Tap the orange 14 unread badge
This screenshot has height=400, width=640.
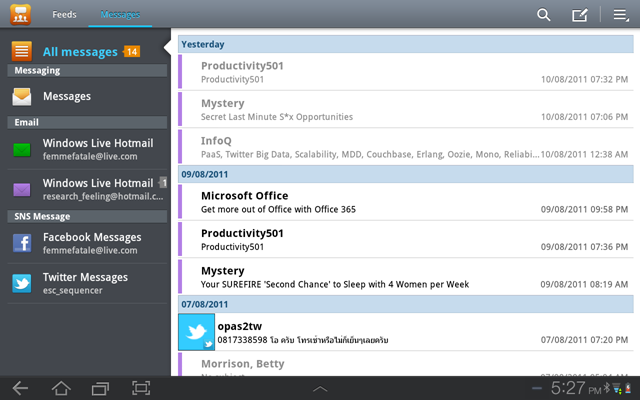pos(131,52)
